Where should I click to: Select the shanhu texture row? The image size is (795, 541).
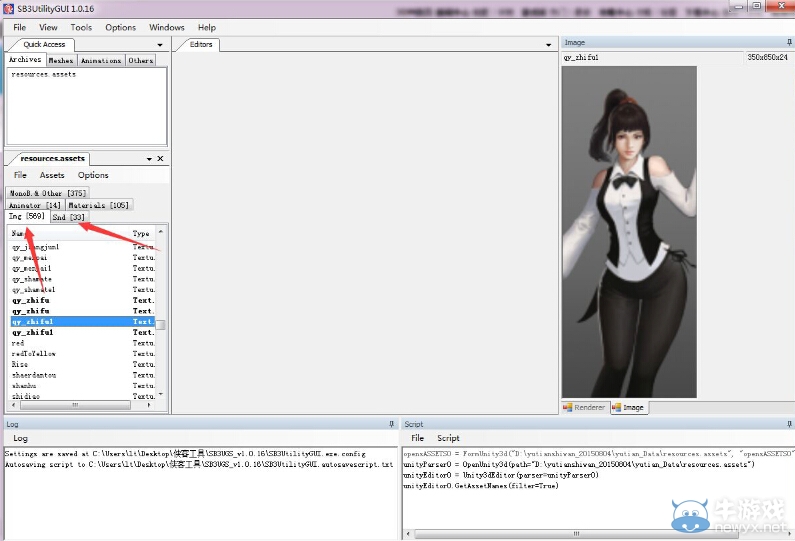(x=83, y=386)
